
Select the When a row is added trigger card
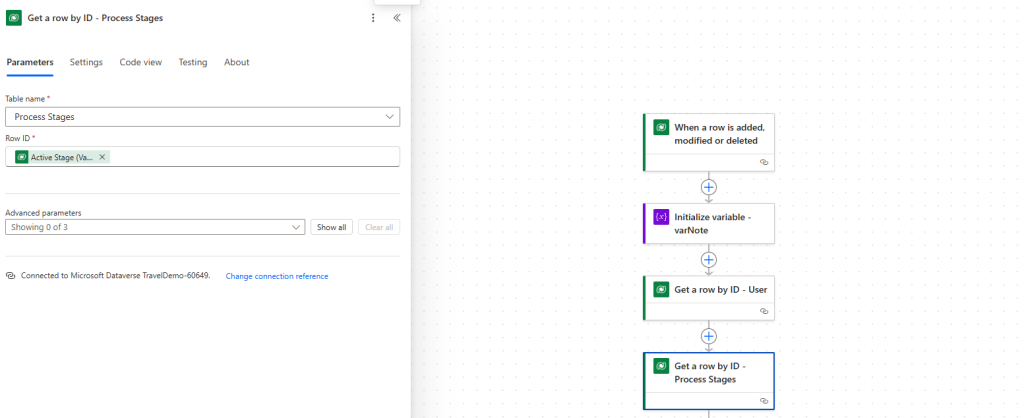click(x=709, y=142)
